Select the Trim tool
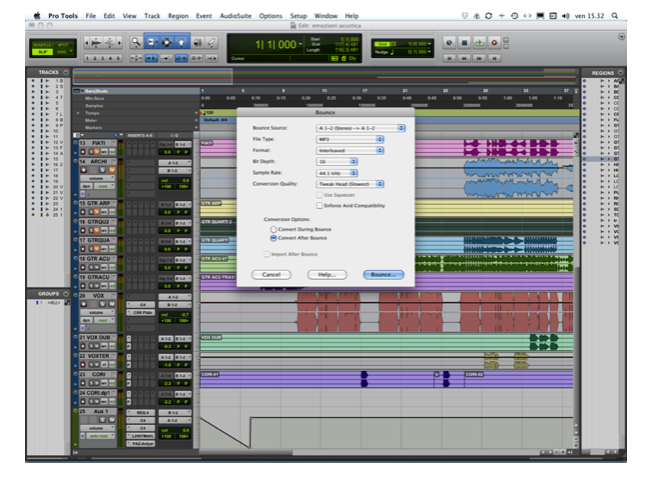This screenshot has height=480, width=652. point(151,42)
